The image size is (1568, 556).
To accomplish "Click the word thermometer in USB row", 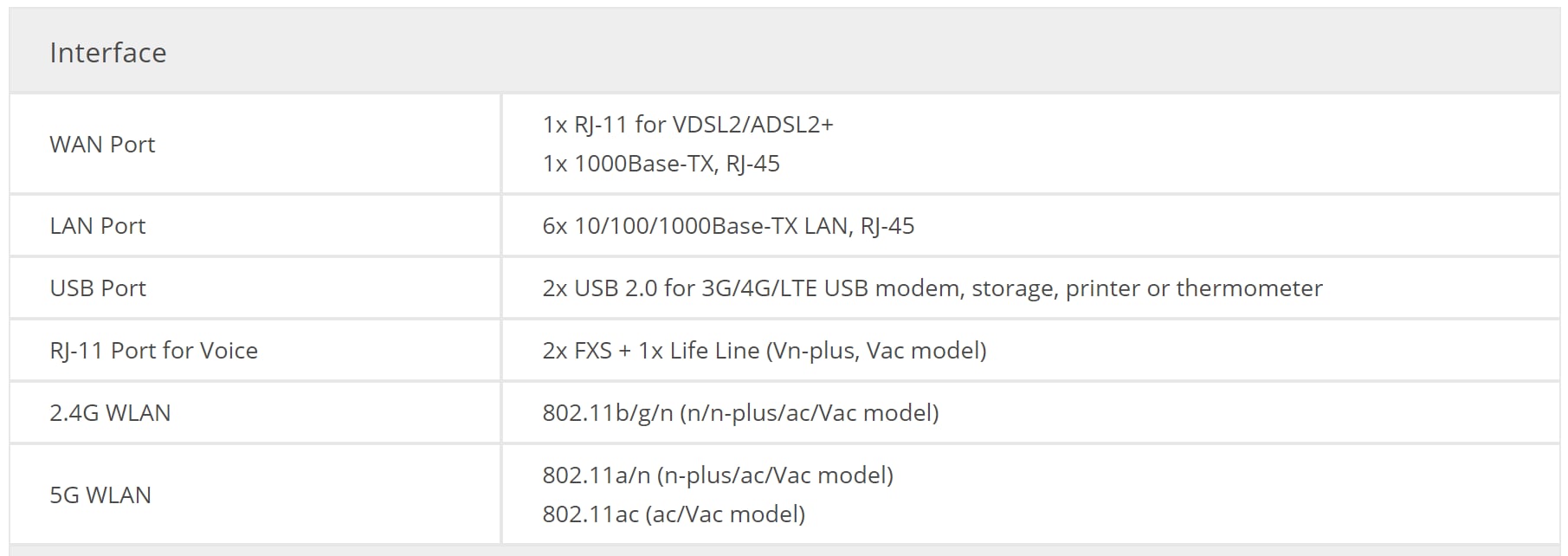I will pyautogui.click(x=1249, y=288).
